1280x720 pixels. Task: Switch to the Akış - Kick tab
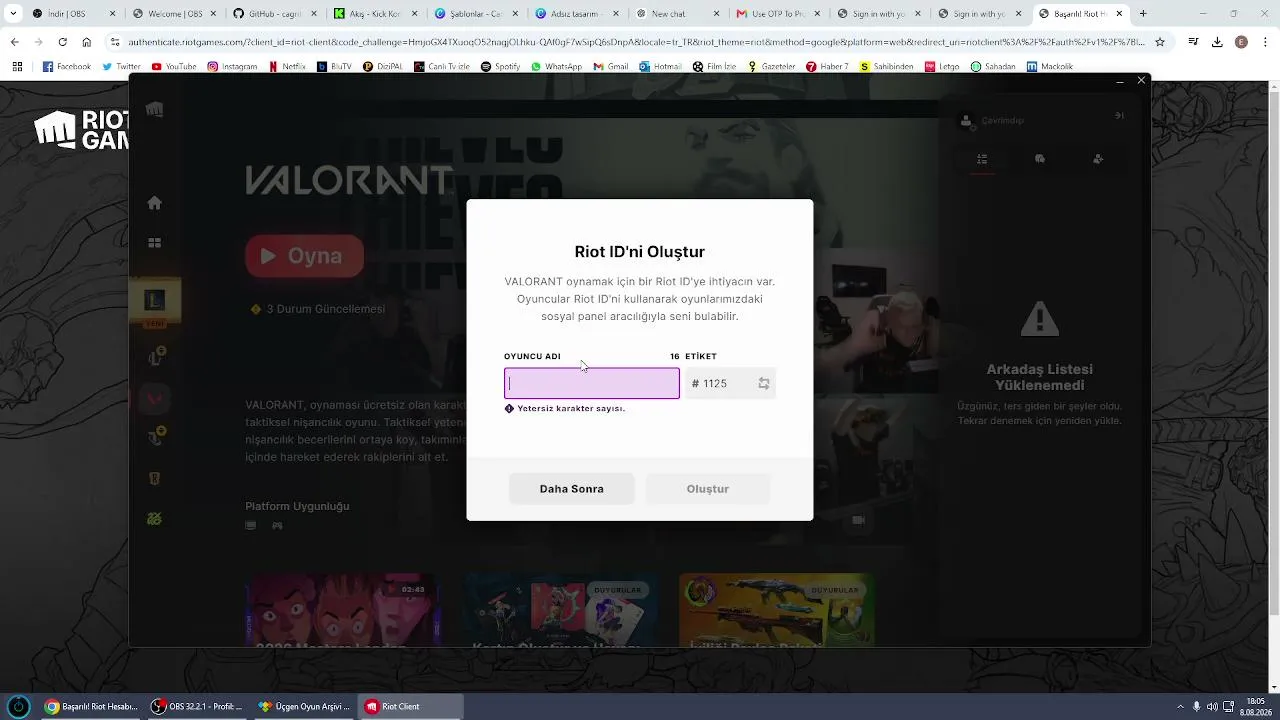click(378, 14)
